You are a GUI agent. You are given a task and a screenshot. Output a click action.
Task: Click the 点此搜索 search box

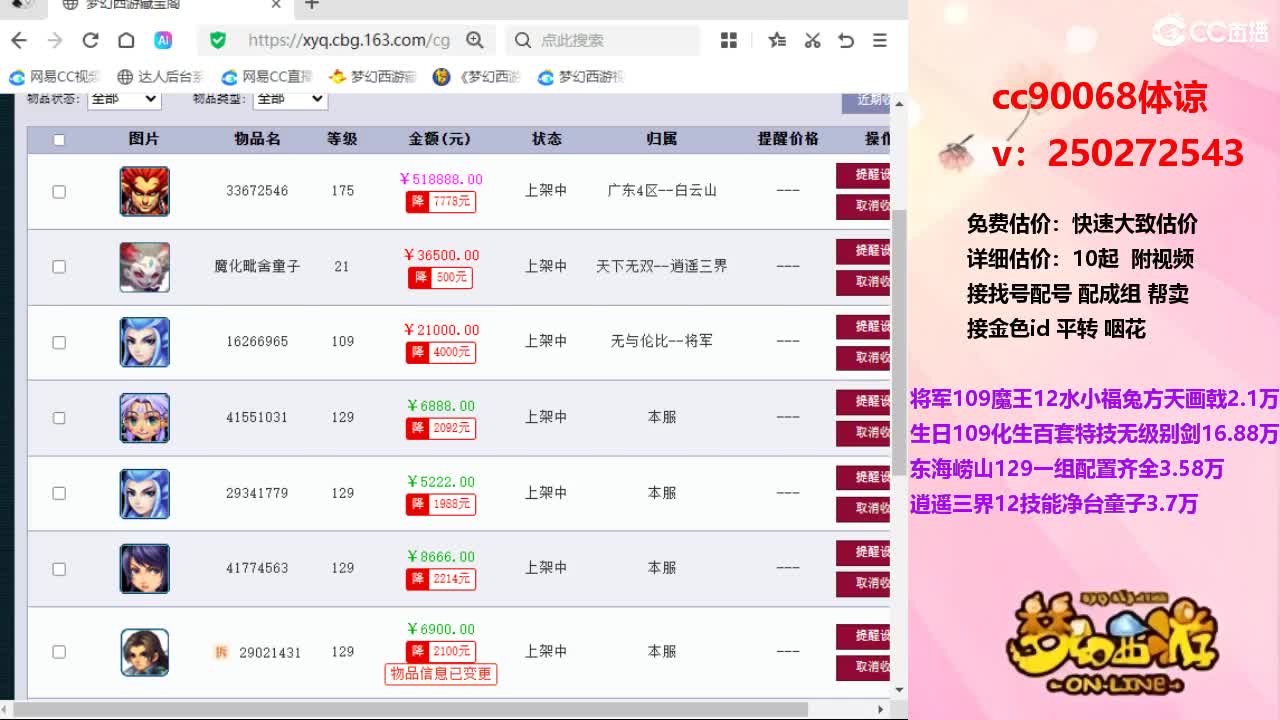coord(603,40)
